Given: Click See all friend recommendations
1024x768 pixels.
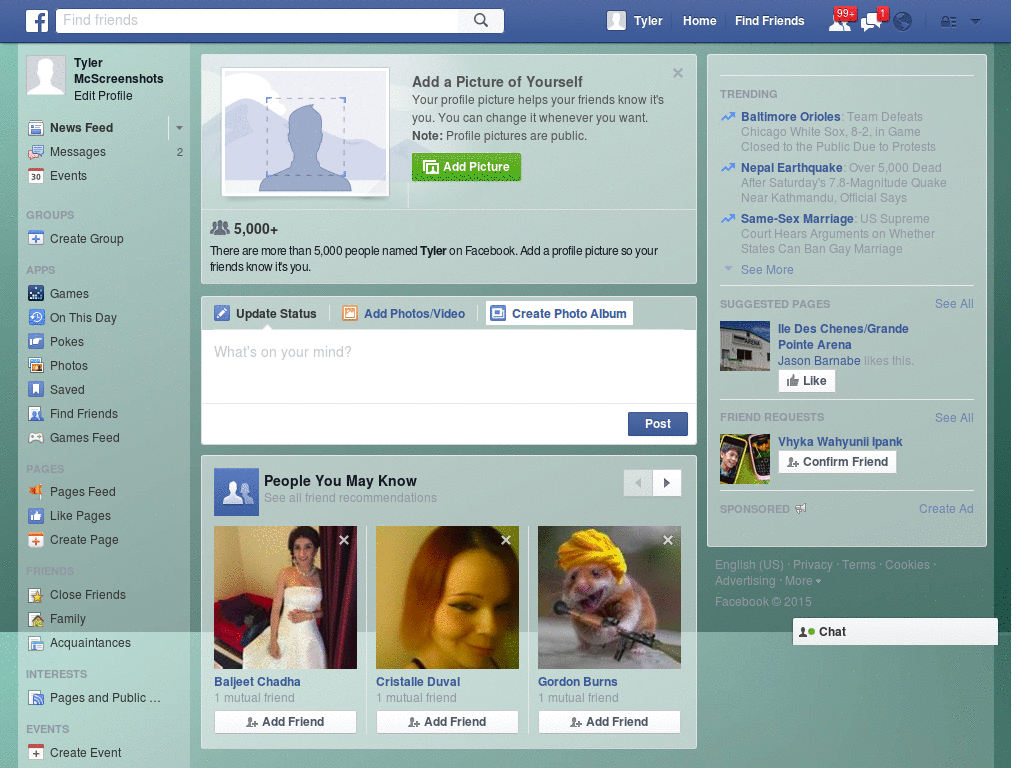Looking at the screenshot, I should [350, 498].
